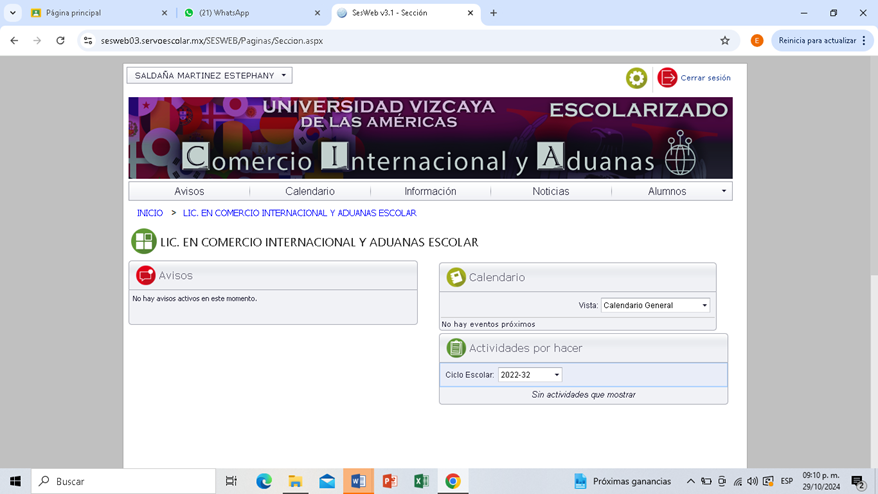Reload the current page
This screenshot has height=494, width=878.
pos(60,40)
